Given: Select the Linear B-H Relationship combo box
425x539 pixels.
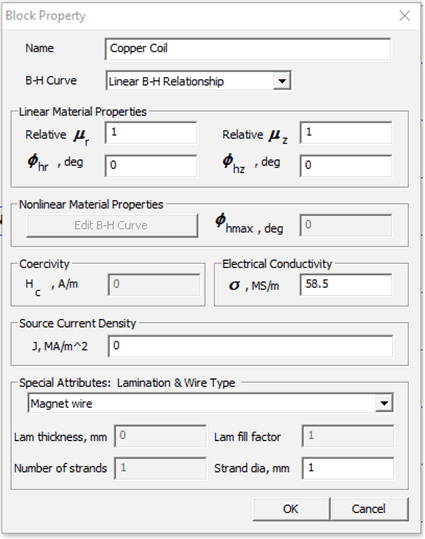Looking at the screenshot, I should pos(198,81).
